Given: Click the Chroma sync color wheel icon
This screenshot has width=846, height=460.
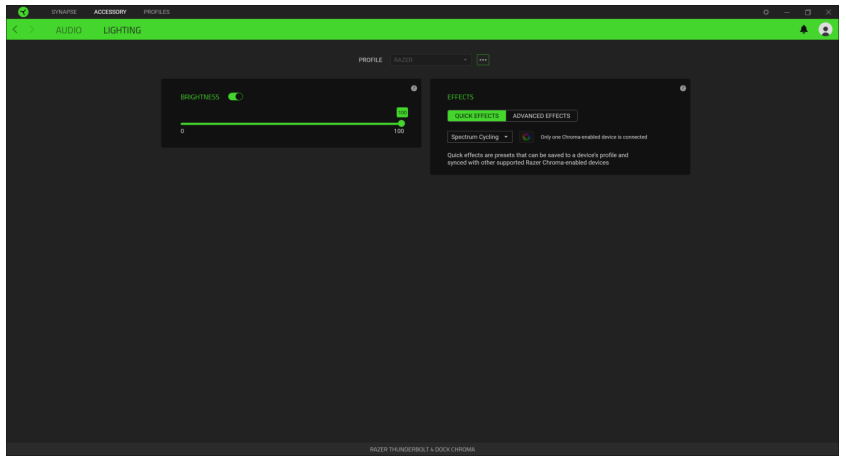Looking at the screenshot, I should [x=526, y=137].
